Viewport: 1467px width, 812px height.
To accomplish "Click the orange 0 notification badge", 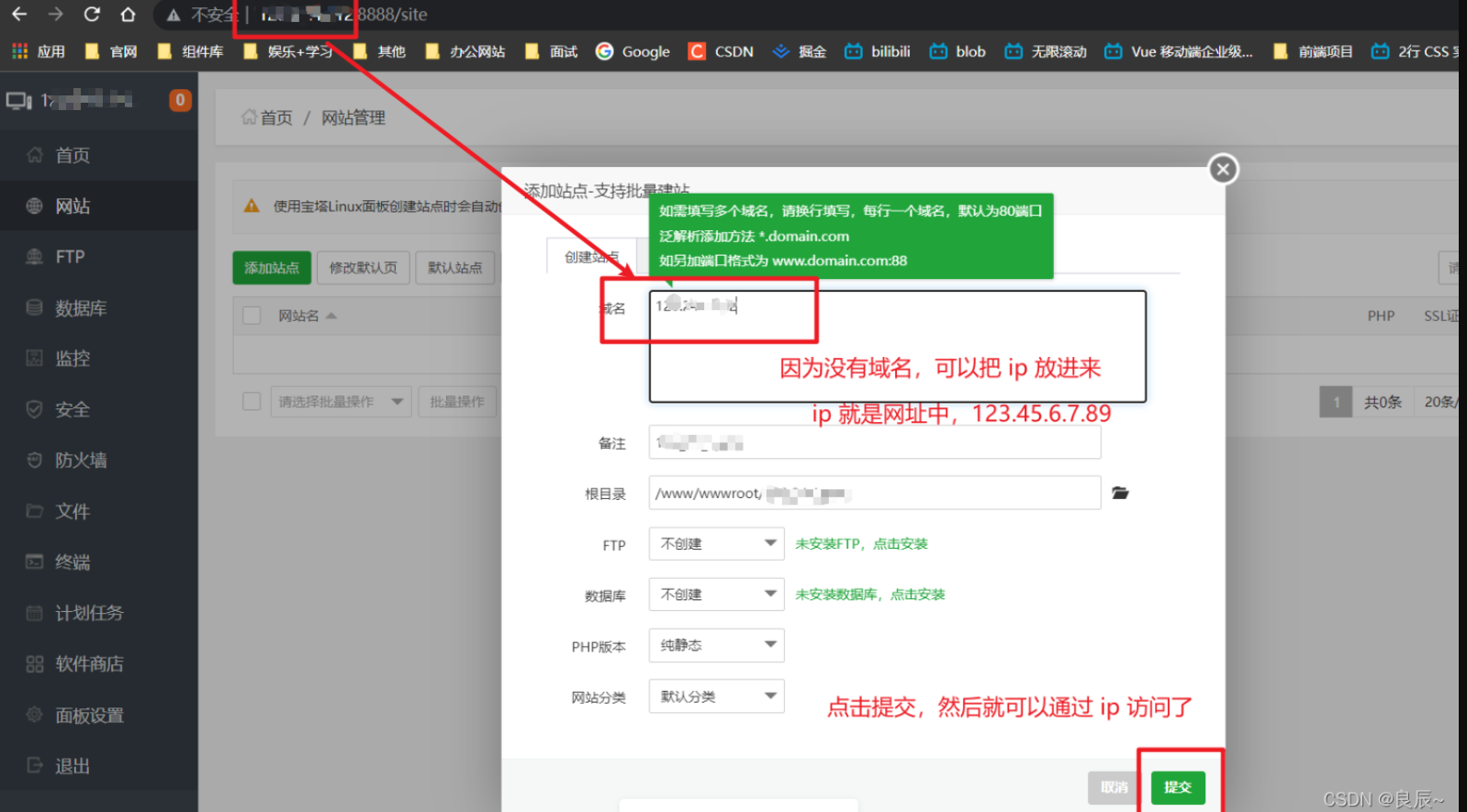I will click(x=180, y=100).
